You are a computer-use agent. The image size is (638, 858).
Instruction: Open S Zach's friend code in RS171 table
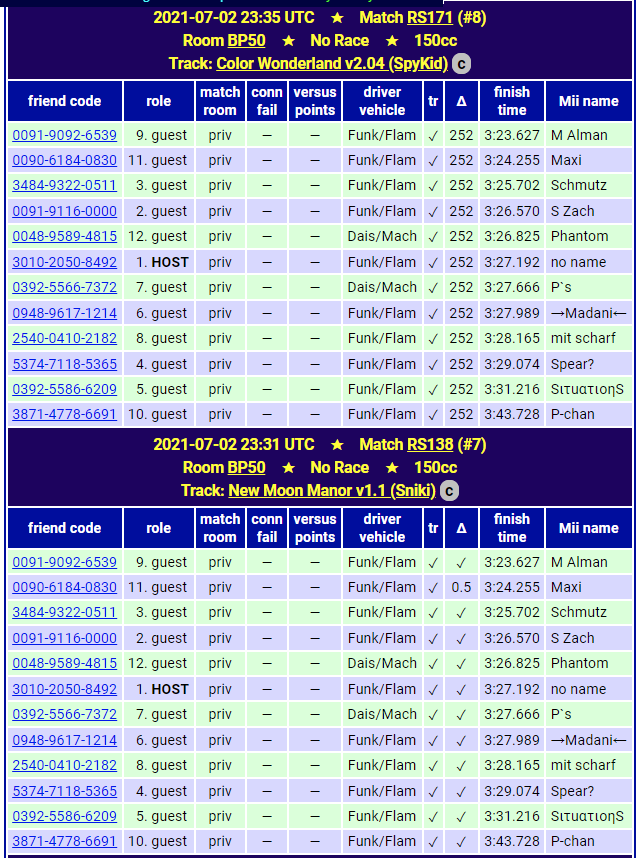coord(65,211)
